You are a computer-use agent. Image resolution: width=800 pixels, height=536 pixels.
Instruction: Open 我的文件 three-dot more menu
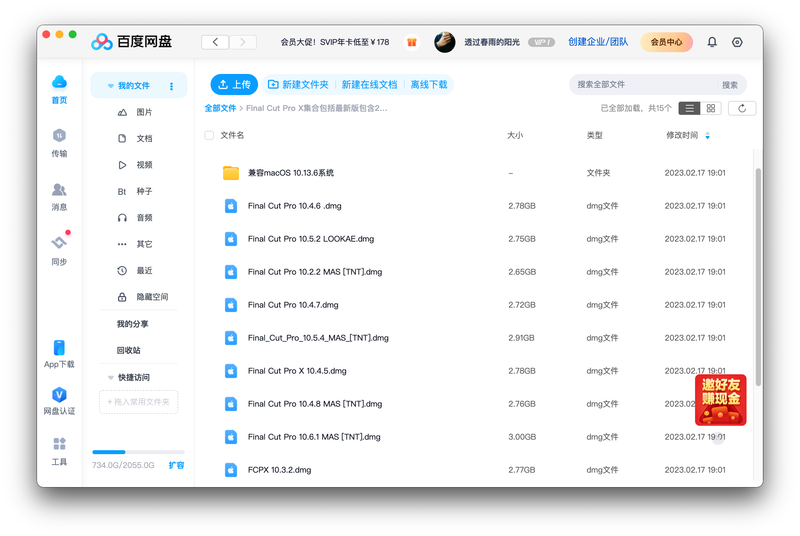click(171, 86)
